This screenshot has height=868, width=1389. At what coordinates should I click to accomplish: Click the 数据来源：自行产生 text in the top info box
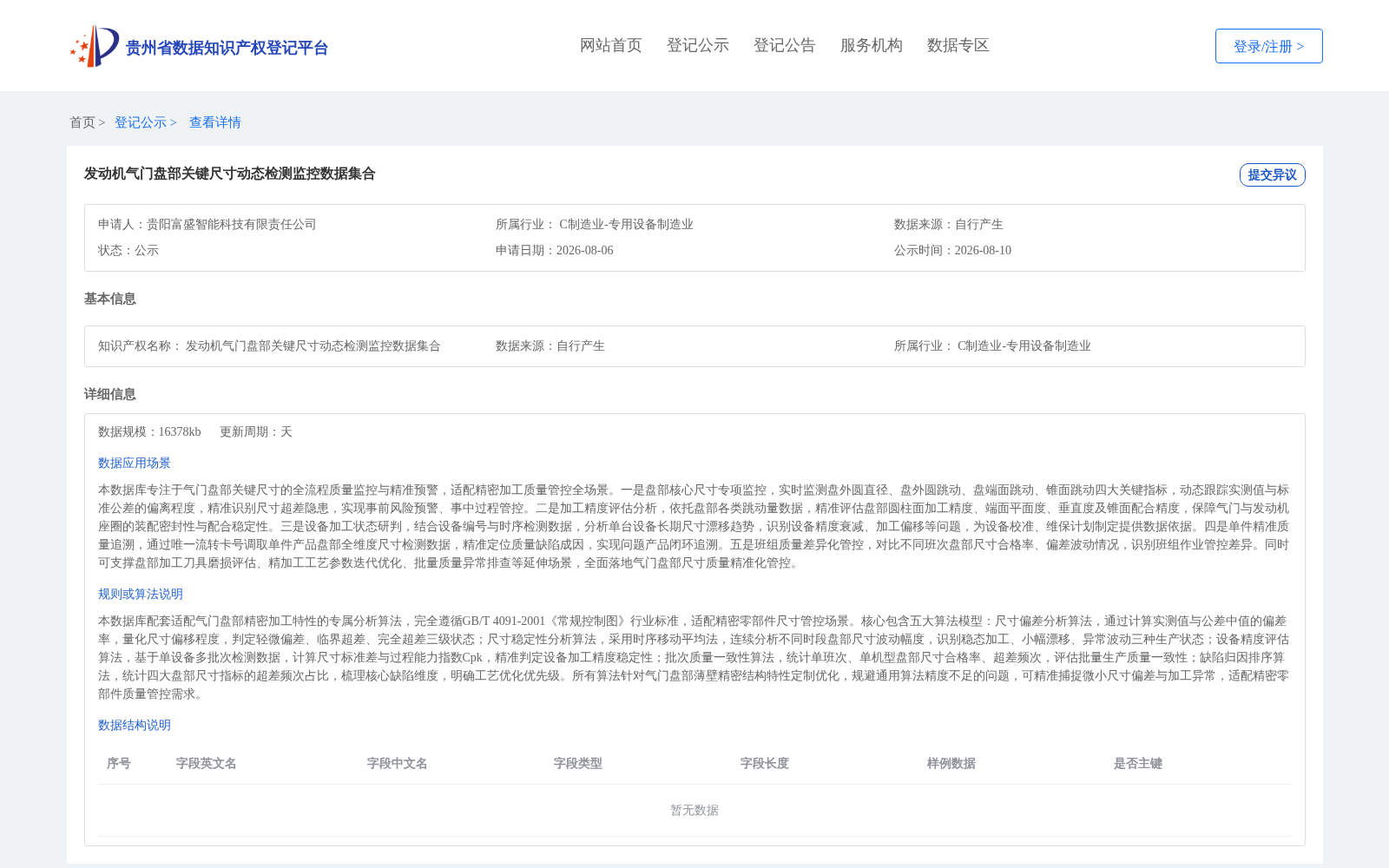(948, 224)
